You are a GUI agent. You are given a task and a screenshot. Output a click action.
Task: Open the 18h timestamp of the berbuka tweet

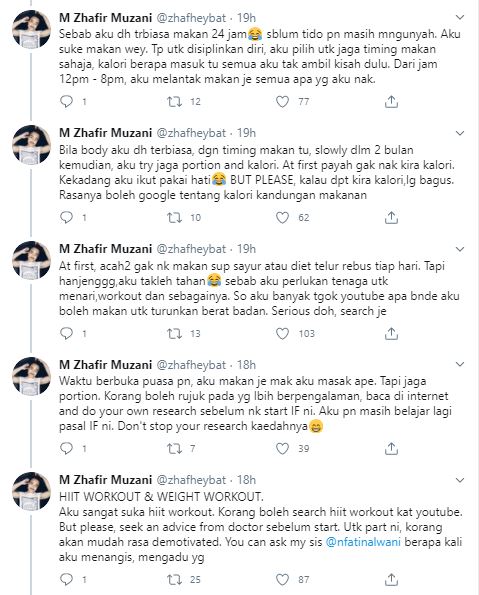[x=246, y=365]
